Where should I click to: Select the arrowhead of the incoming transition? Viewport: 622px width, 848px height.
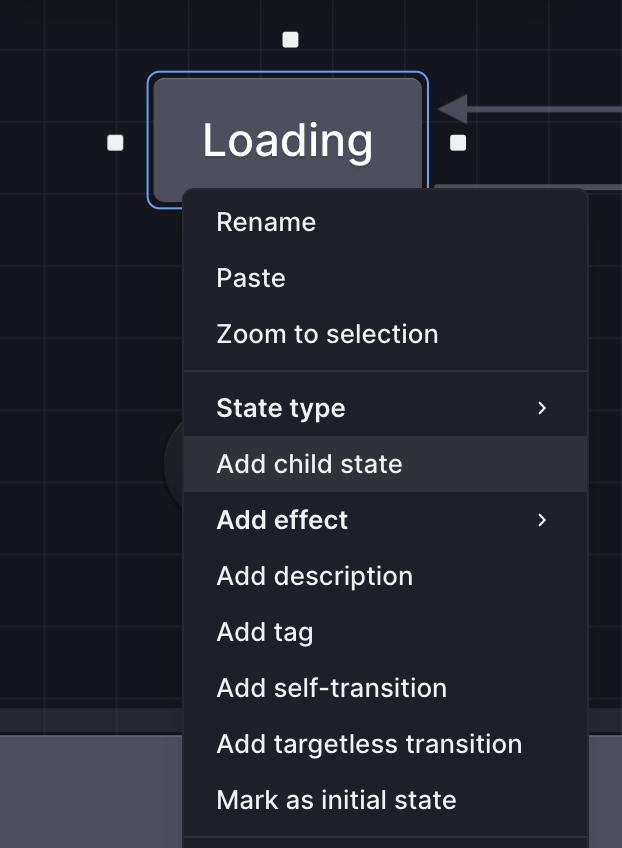pos(454,108)
